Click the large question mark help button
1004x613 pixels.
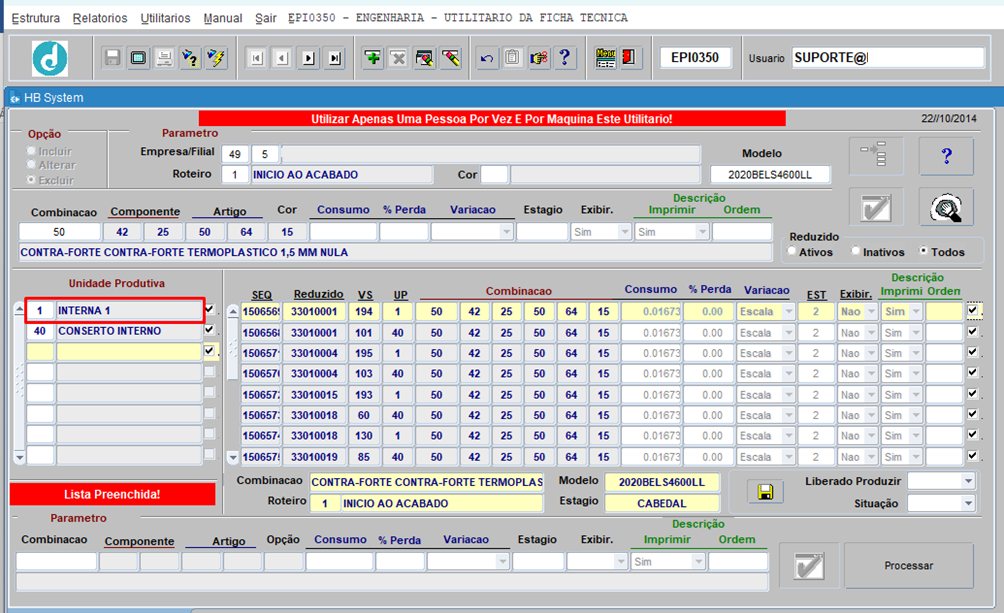tap(946, 156)
